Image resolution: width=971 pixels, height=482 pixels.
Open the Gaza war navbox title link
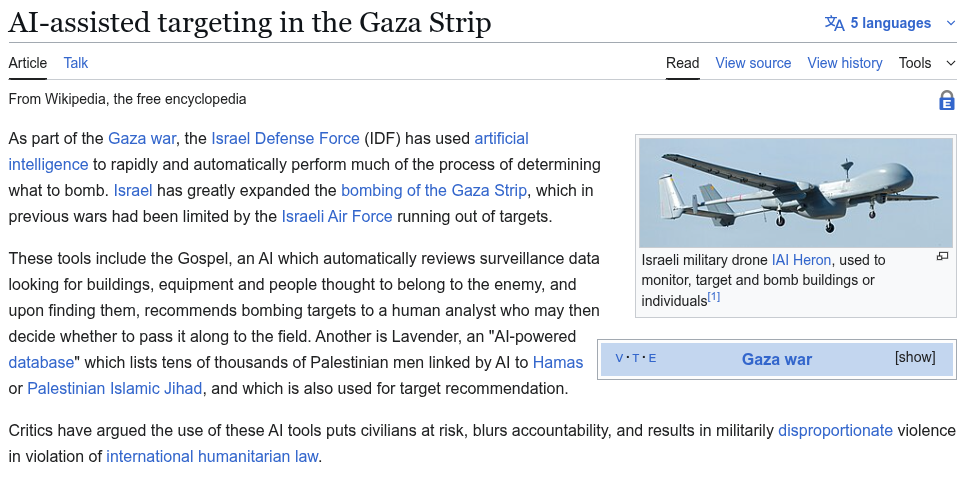(776, 359)
